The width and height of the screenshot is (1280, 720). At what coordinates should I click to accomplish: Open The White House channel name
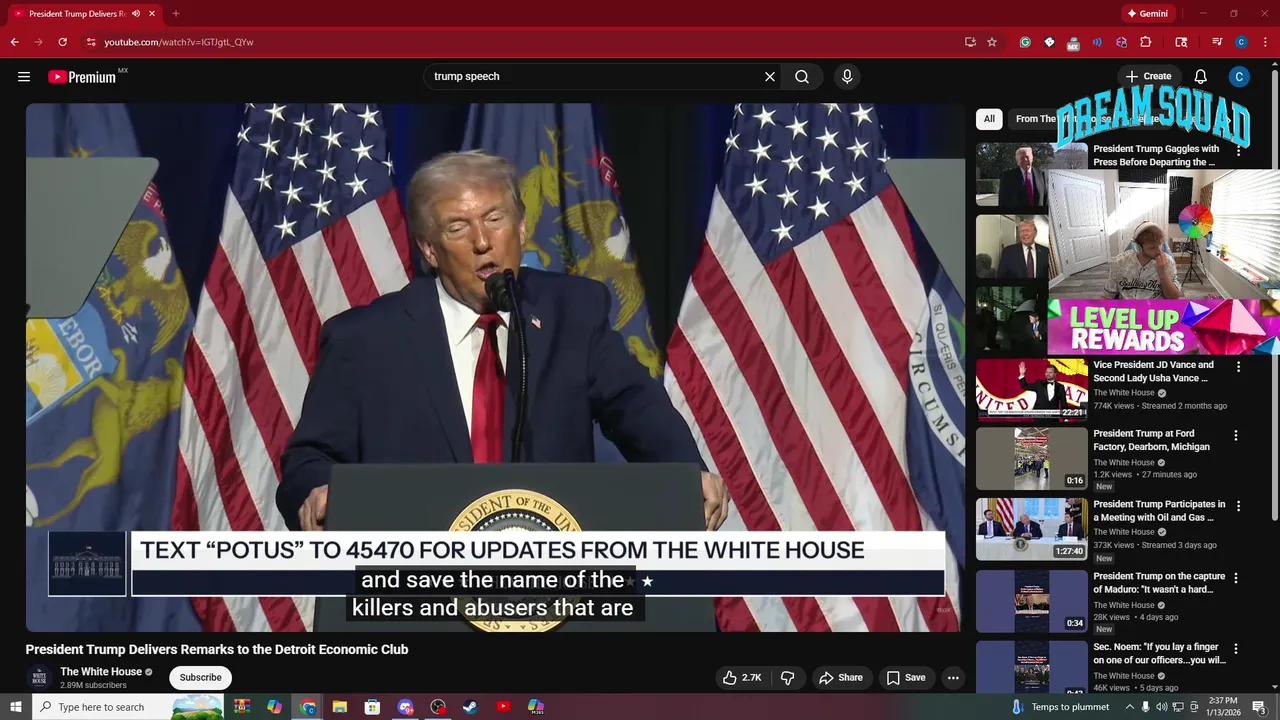click(x=101, y=672)
